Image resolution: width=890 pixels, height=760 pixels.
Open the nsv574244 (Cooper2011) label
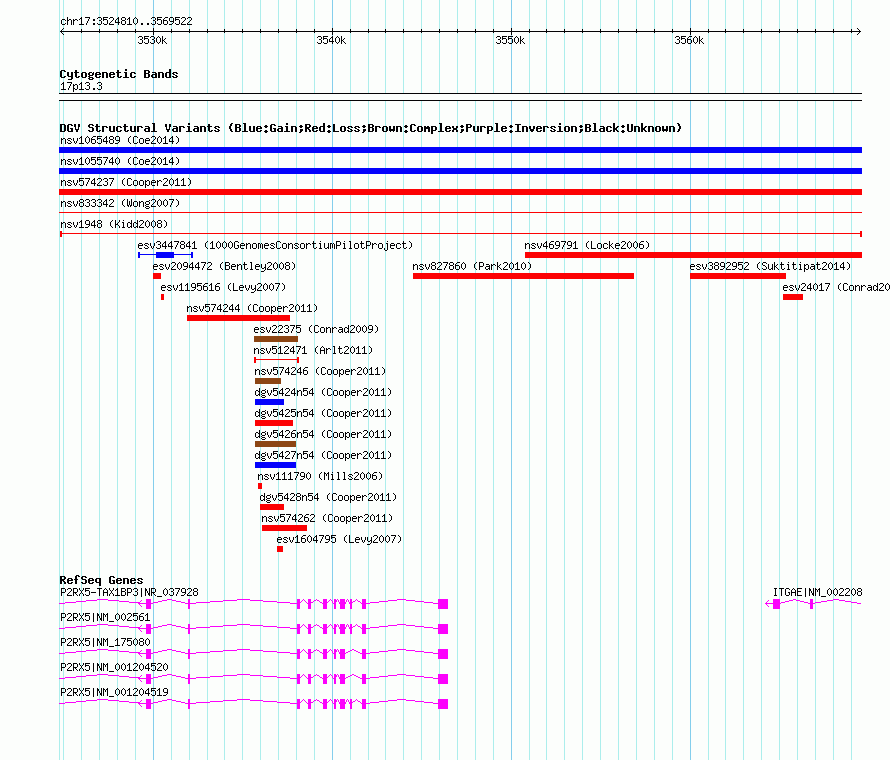click(x=252, y=308)
